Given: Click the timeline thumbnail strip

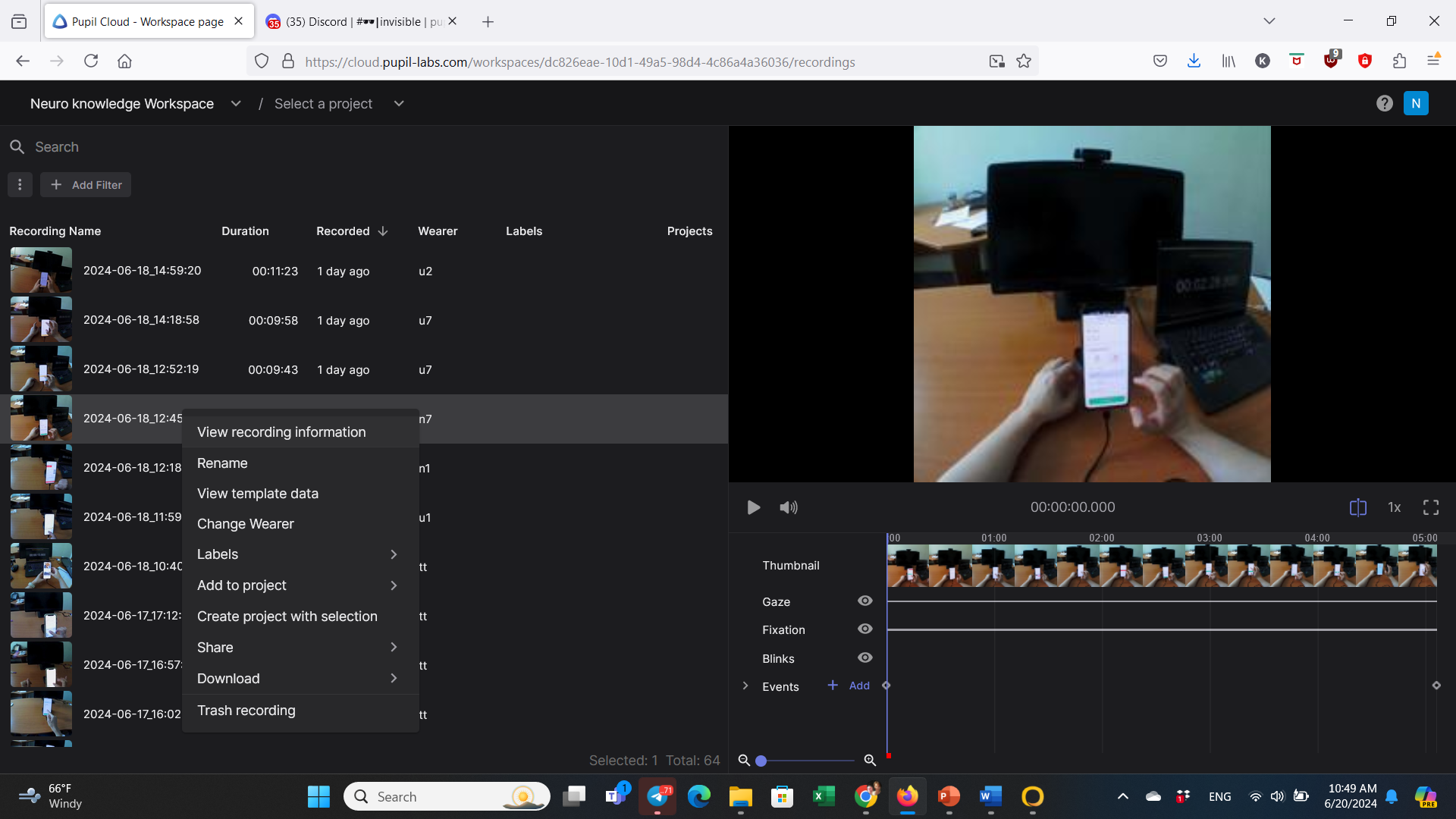Looking at the screenshot, I should coord(1162,566).
